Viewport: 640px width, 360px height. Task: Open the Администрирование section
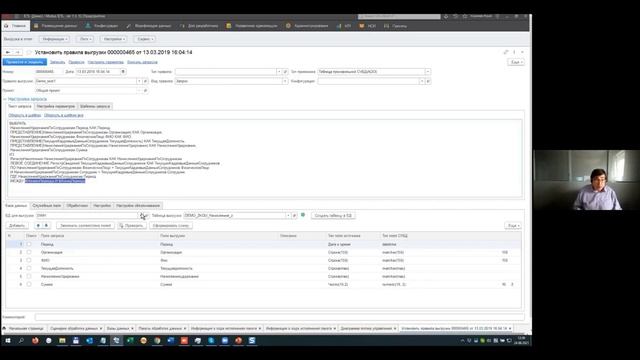coord(307,26)
